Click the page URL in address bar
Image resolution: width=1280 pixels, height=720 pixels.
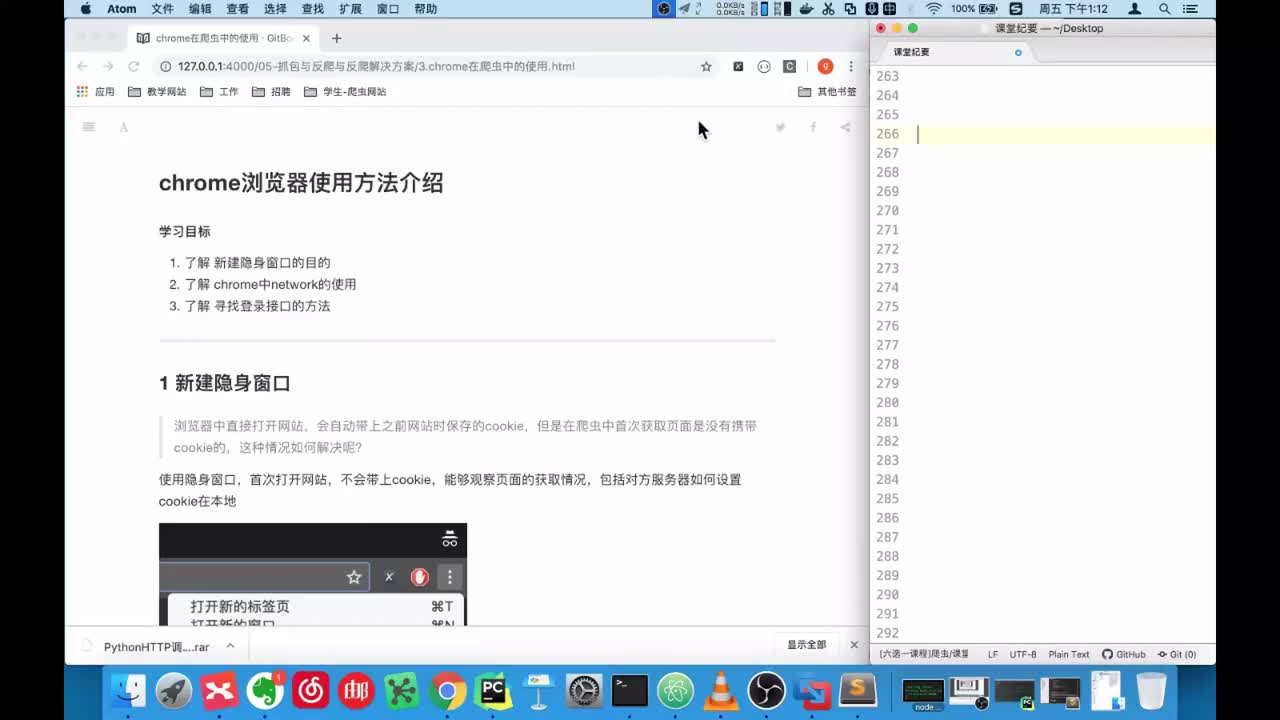[376, 66]
